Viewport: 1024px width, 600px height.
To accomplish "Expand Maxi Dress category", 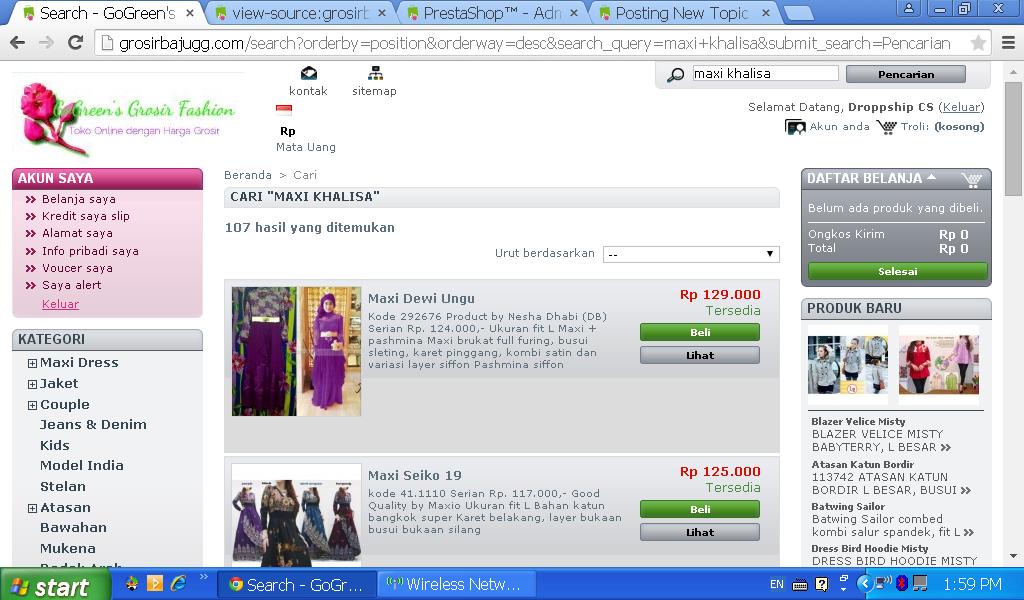I will [x=32, y=364].
